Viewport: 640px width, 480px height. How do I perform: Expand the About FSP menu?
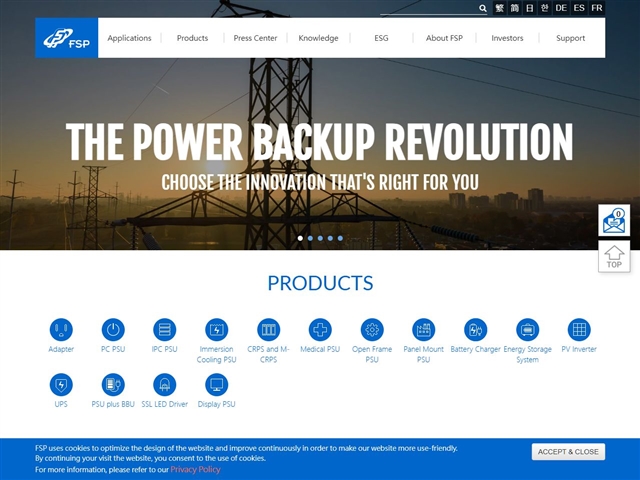[x=444, y=38]
